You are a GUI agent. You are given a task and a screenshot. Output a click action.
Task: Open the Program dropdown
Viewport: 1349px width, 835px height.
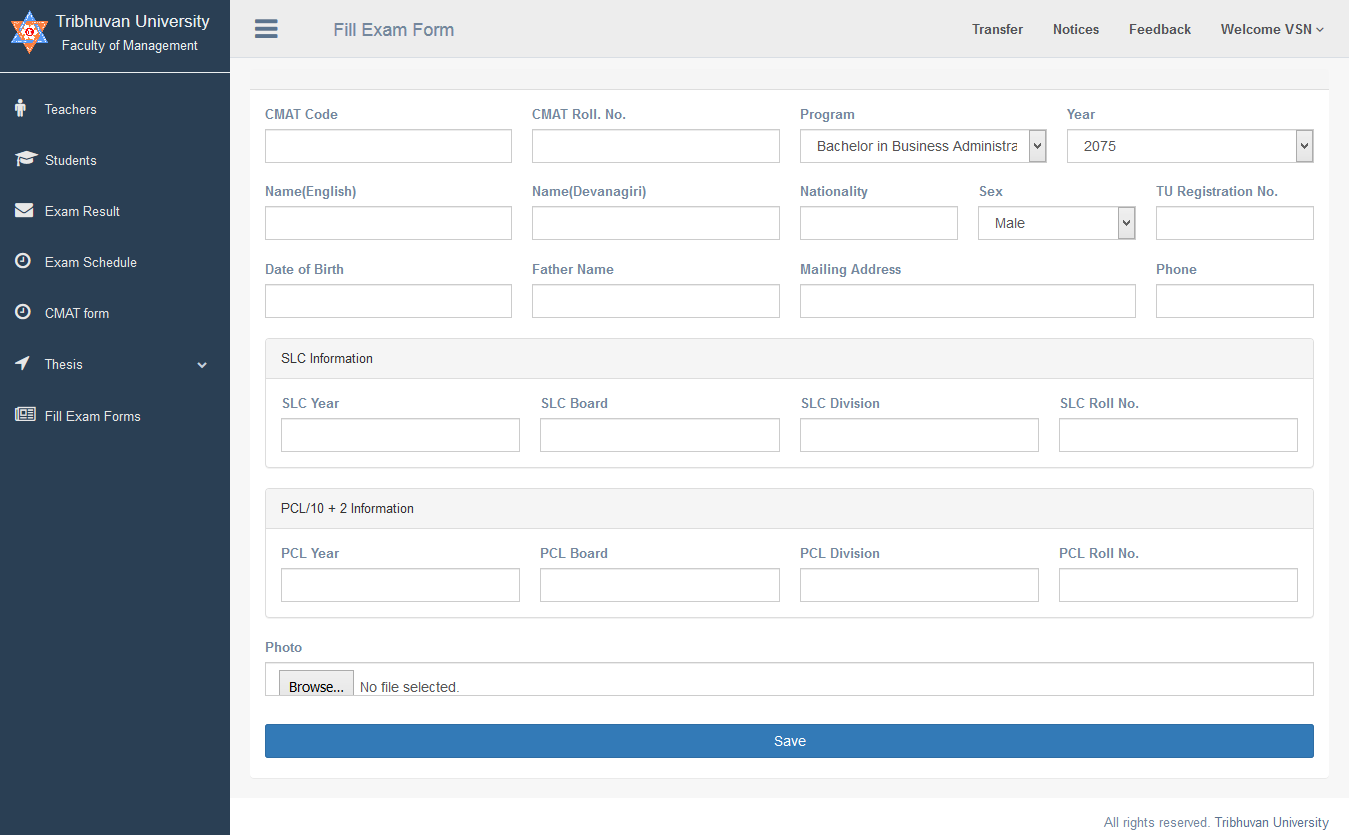(x=922, y=146)
